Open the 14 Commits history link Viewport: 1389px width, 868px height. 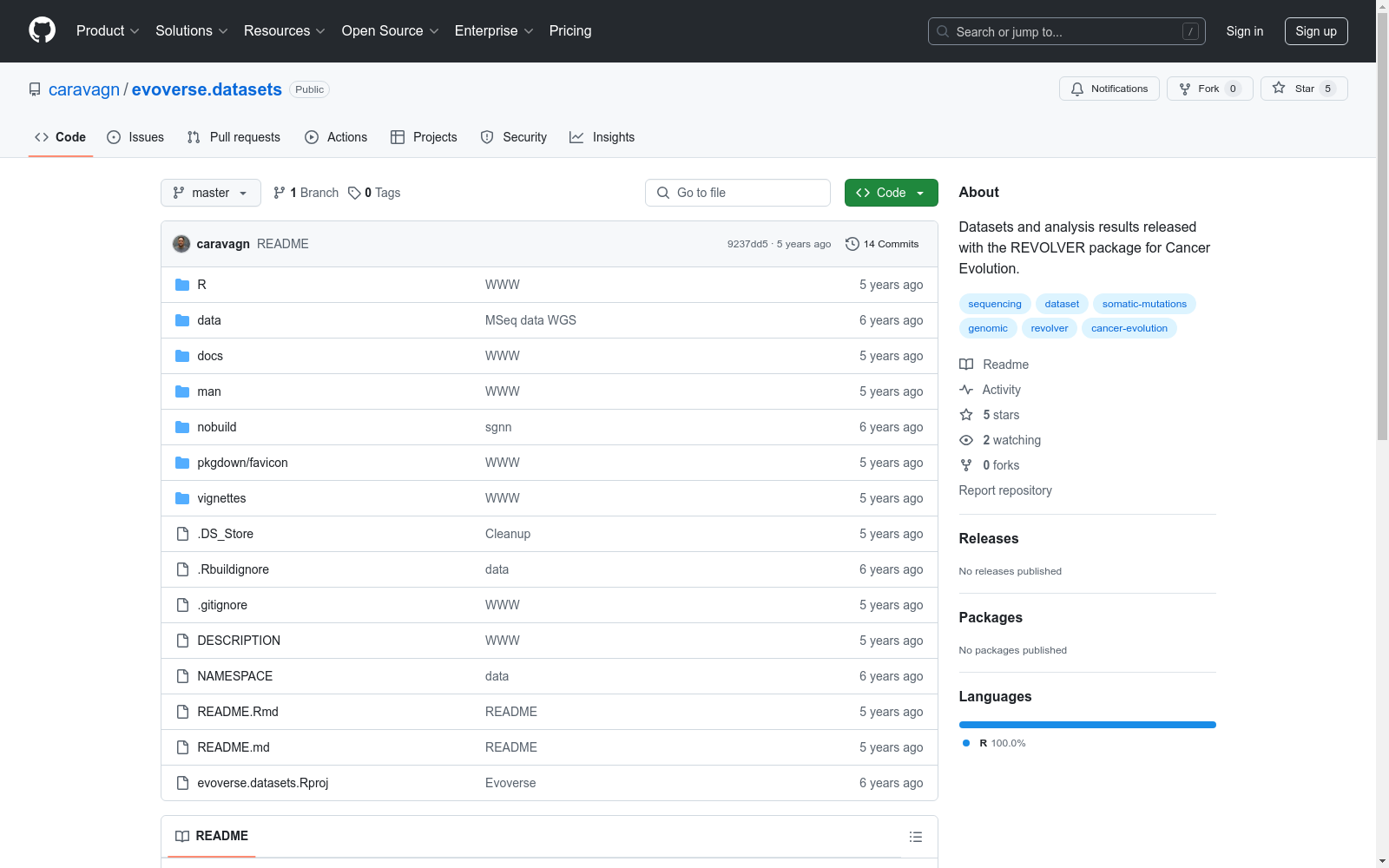point(882,244)
